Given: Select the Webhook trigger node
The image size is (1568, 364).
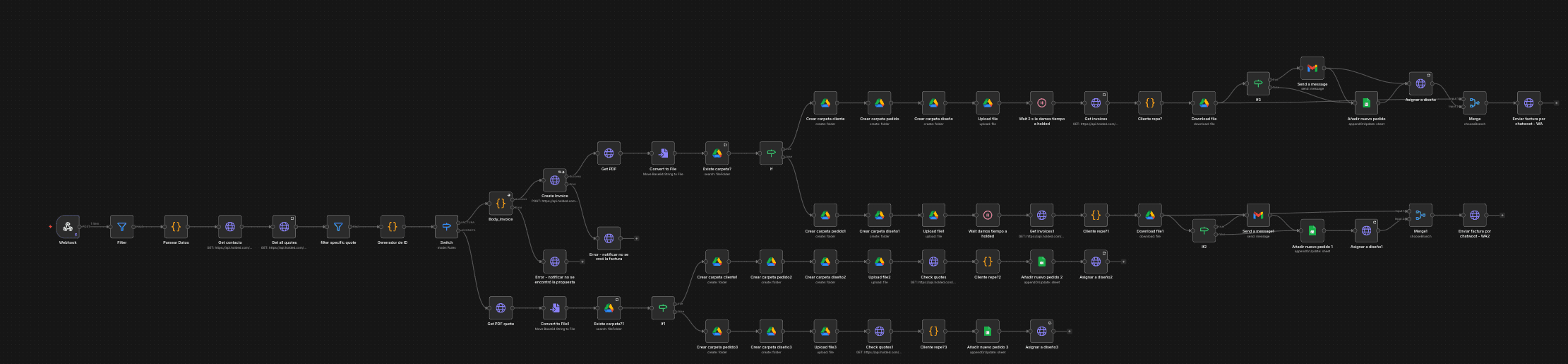Looking at the screenshot, I should (x=68, y=227).
